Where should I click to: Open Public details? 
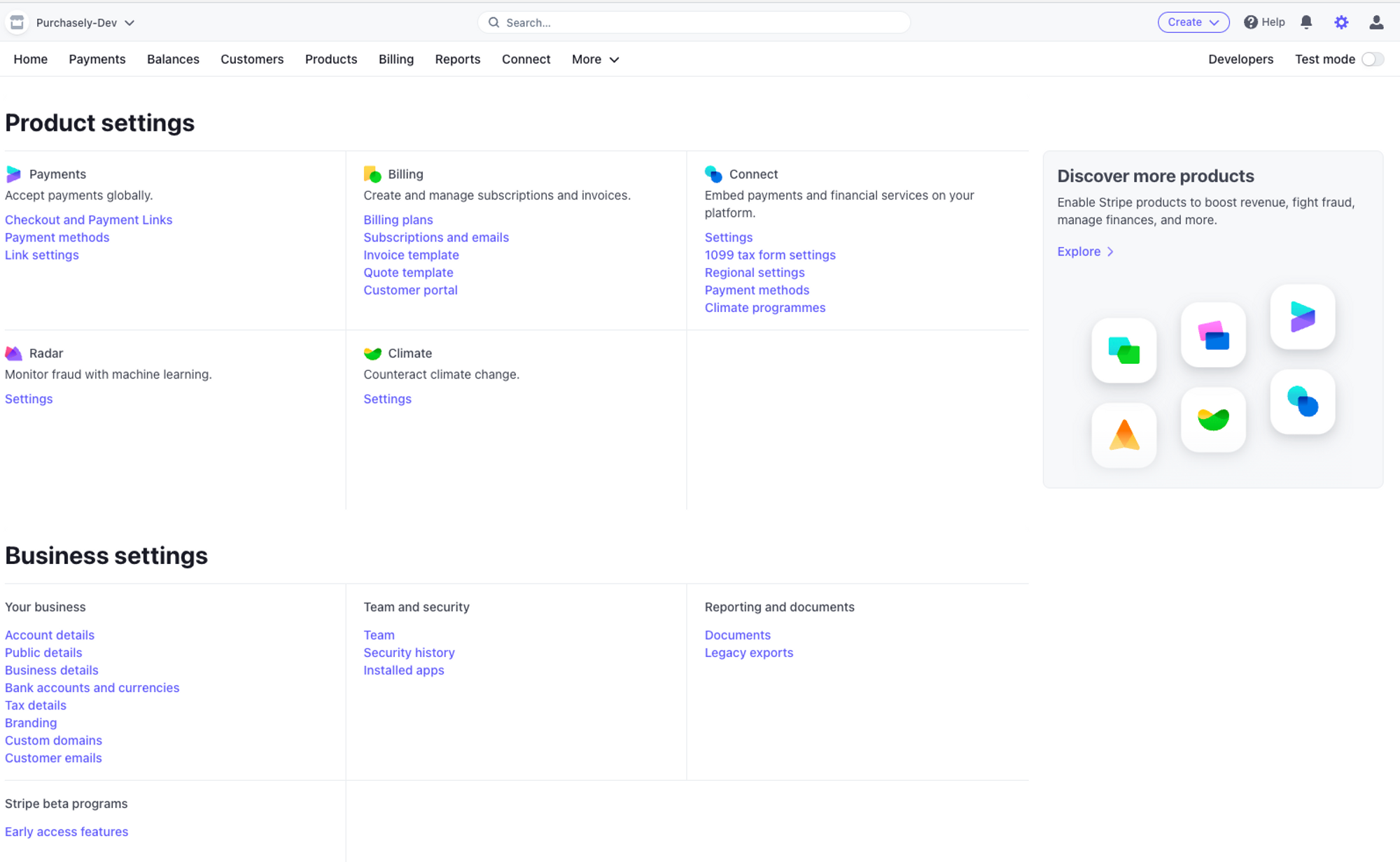(43, 652)
